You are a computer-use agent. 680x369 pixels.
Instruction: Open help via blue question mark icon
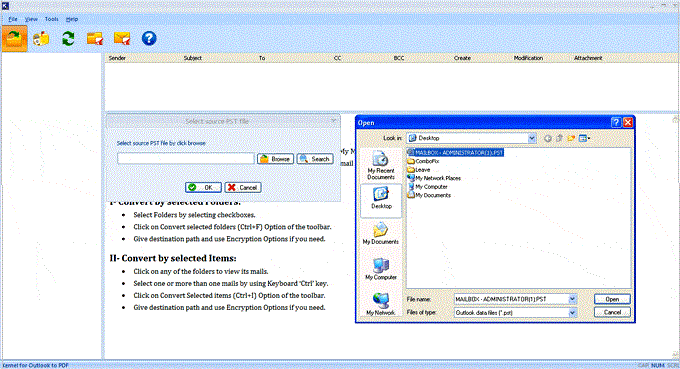(149, 39)
